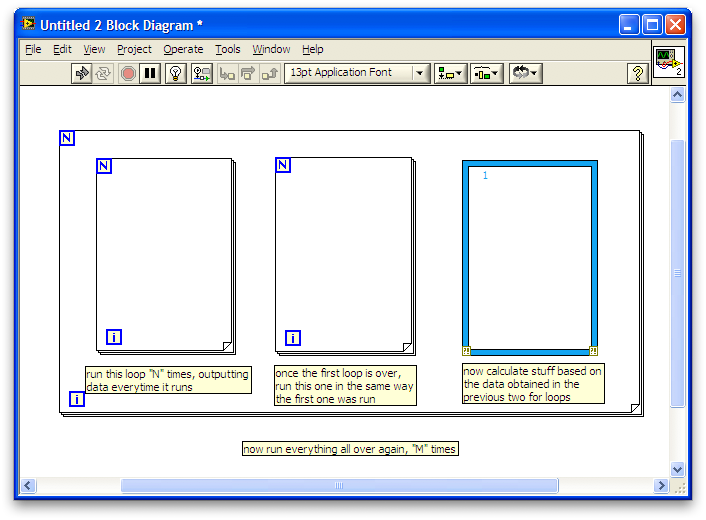Select the second inner loop's N terminal
Viewport: 706px width, 520px height.
[283, 165]
